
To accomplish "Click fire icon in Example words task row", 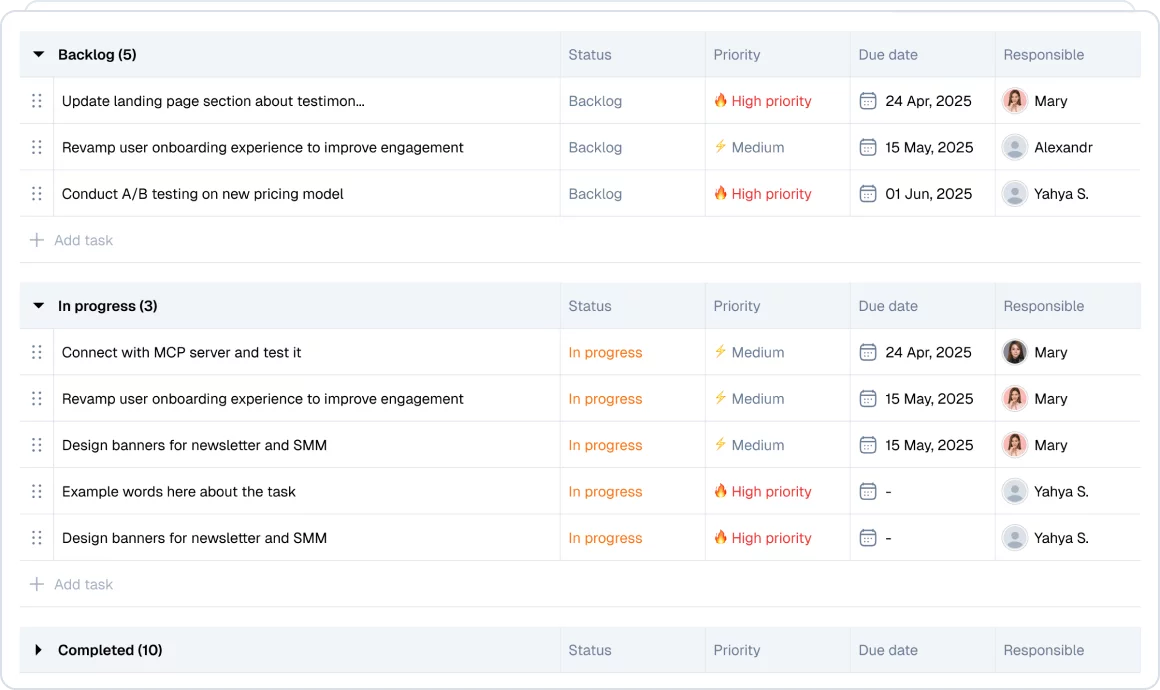I will (720, 491).
